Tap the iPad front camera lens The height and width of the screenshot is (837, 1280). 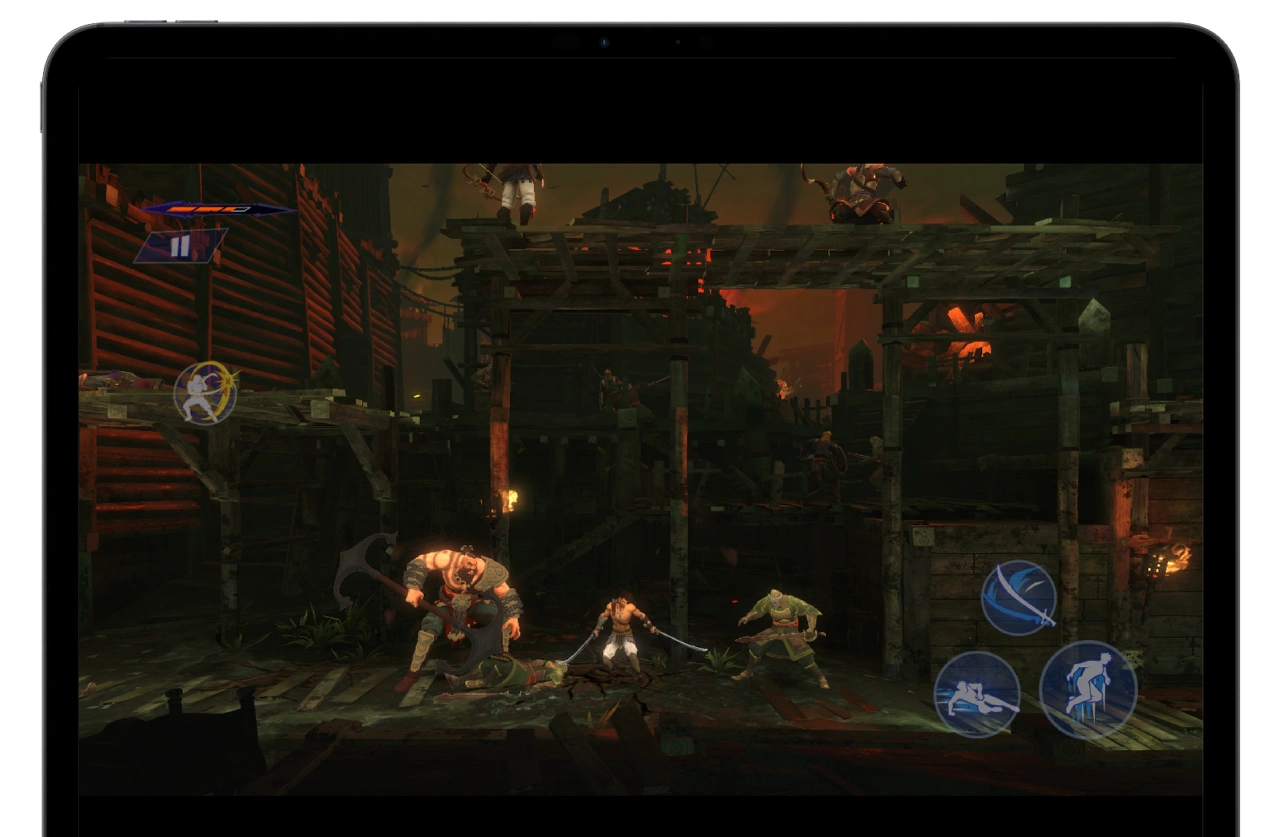click(603, 42)
